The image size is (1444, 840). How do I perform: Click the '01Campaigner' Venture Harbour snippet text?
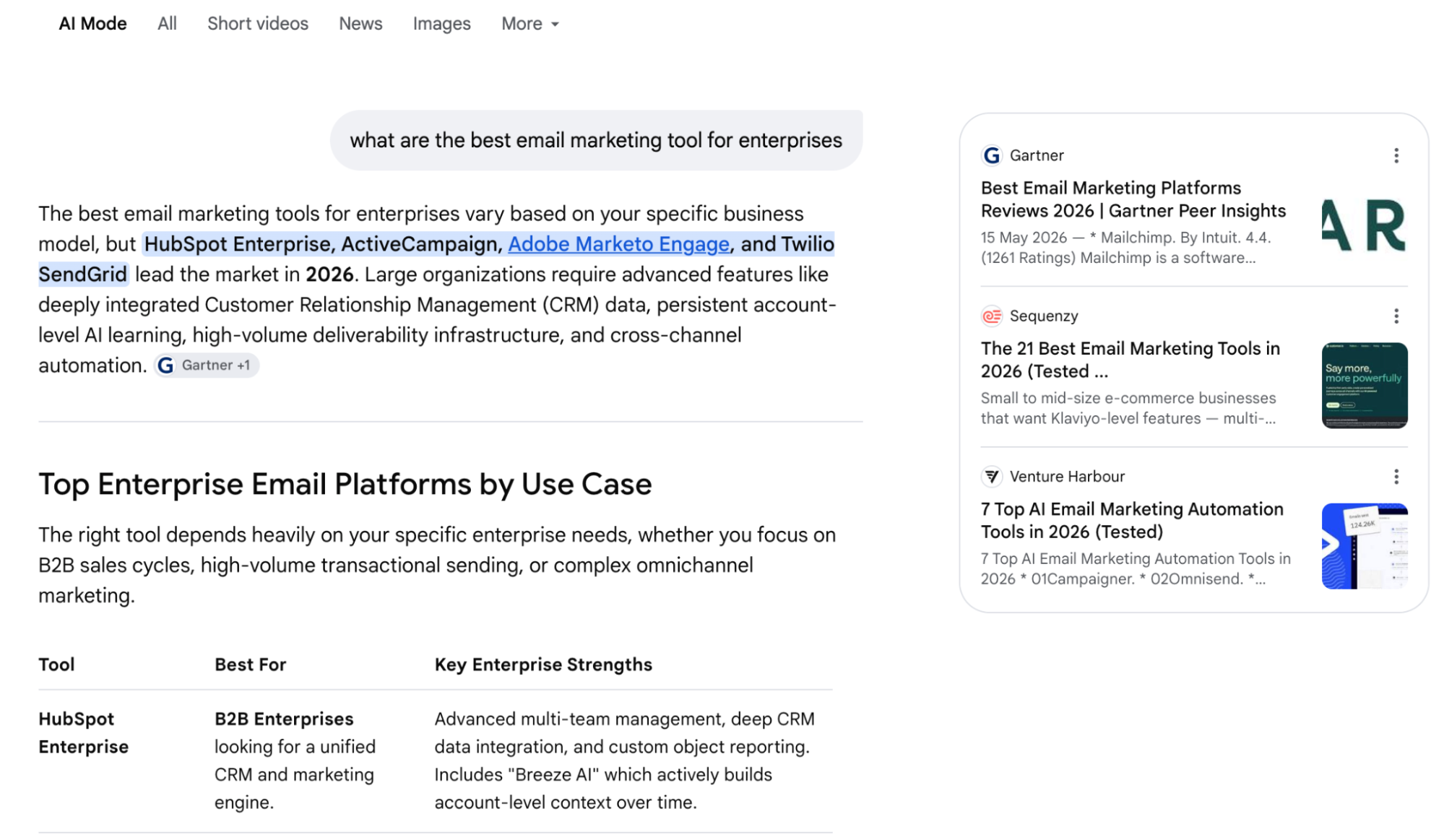(1136, 568)
